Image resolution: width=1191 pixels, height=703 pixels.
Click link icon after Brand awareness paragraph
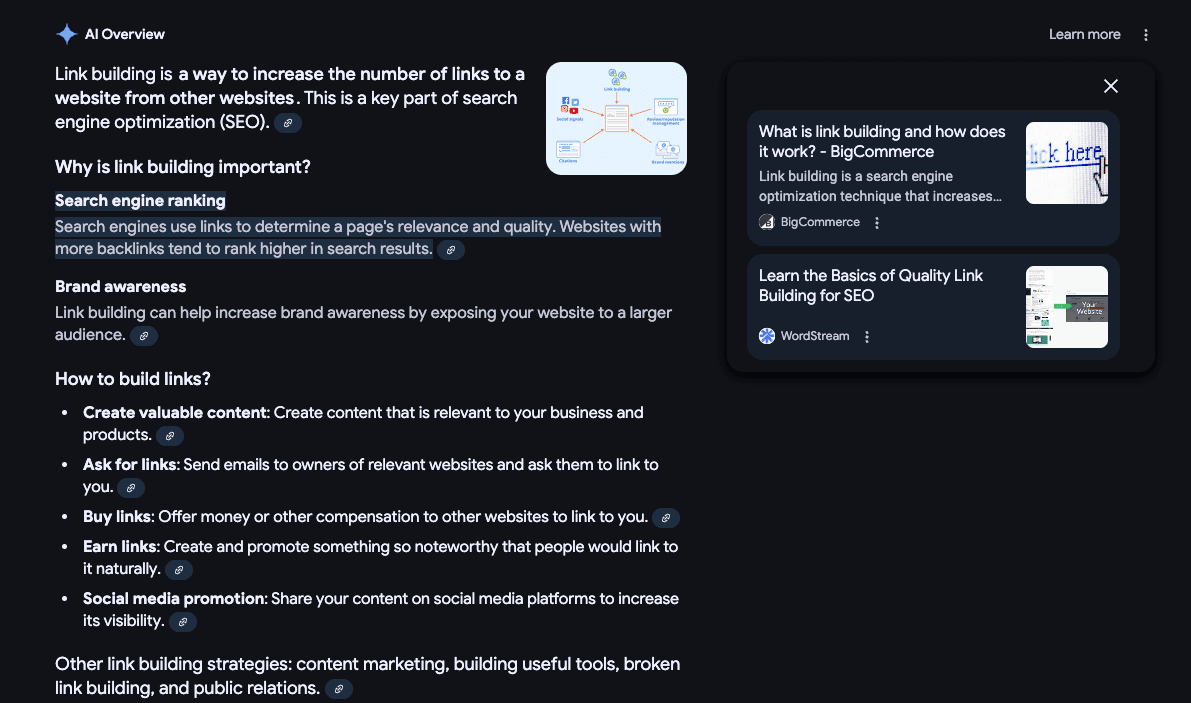click(144, 336)
